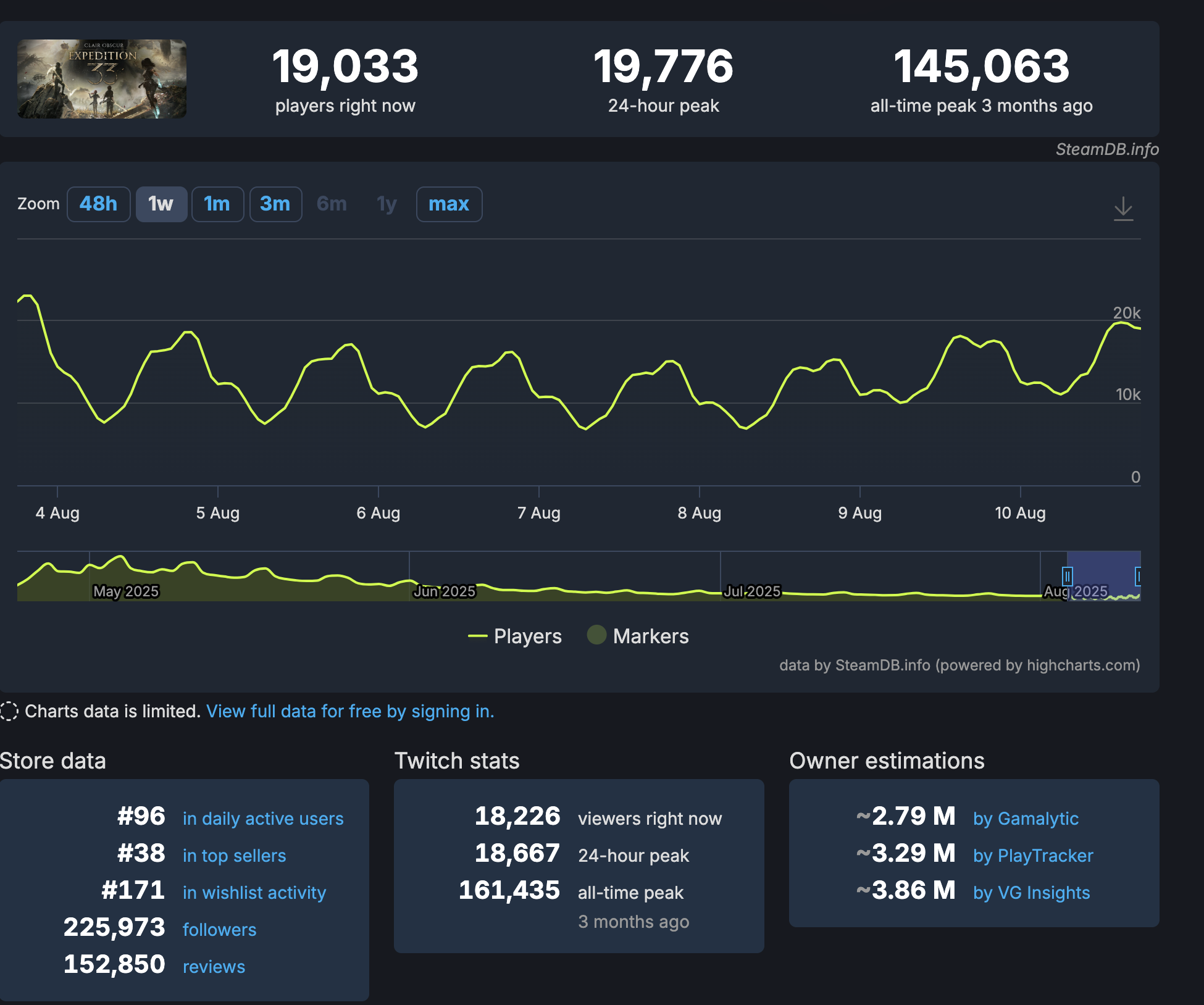Viewport: 1204px width, 1005px height.
Task: Open the 'by Gamalytic' link
Action: [1026, 819]
